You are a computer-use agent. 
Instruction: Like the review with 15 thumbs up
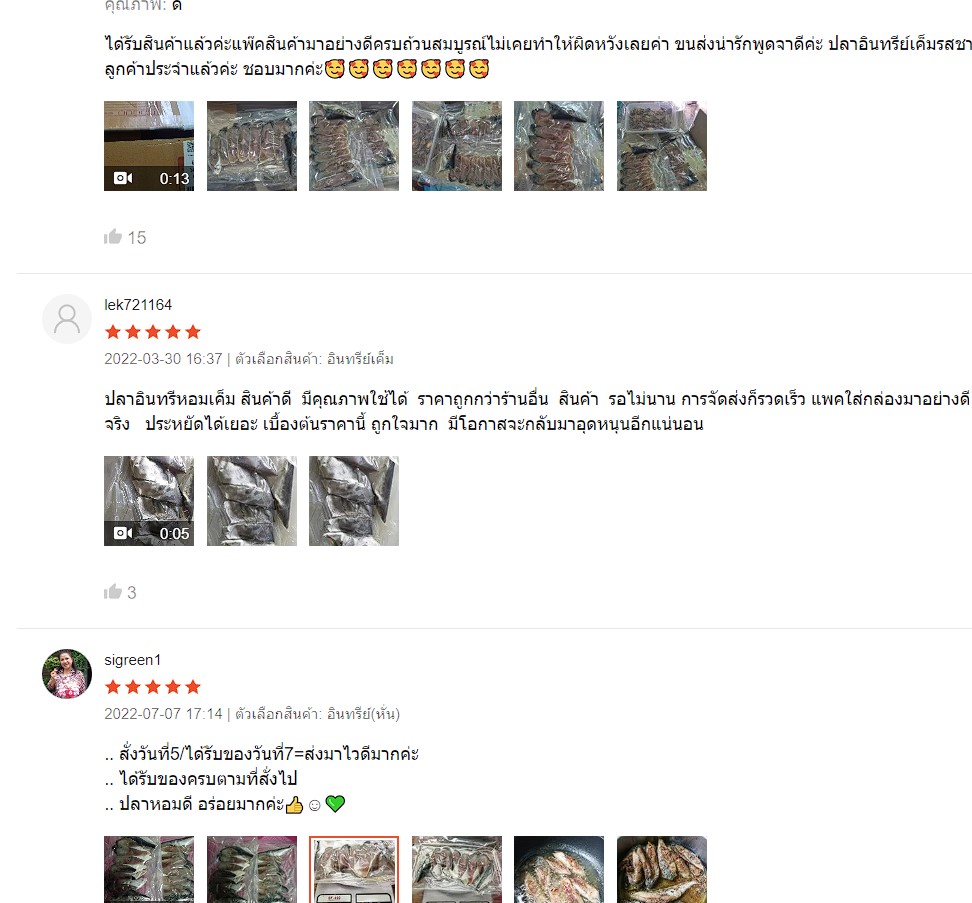113,237
